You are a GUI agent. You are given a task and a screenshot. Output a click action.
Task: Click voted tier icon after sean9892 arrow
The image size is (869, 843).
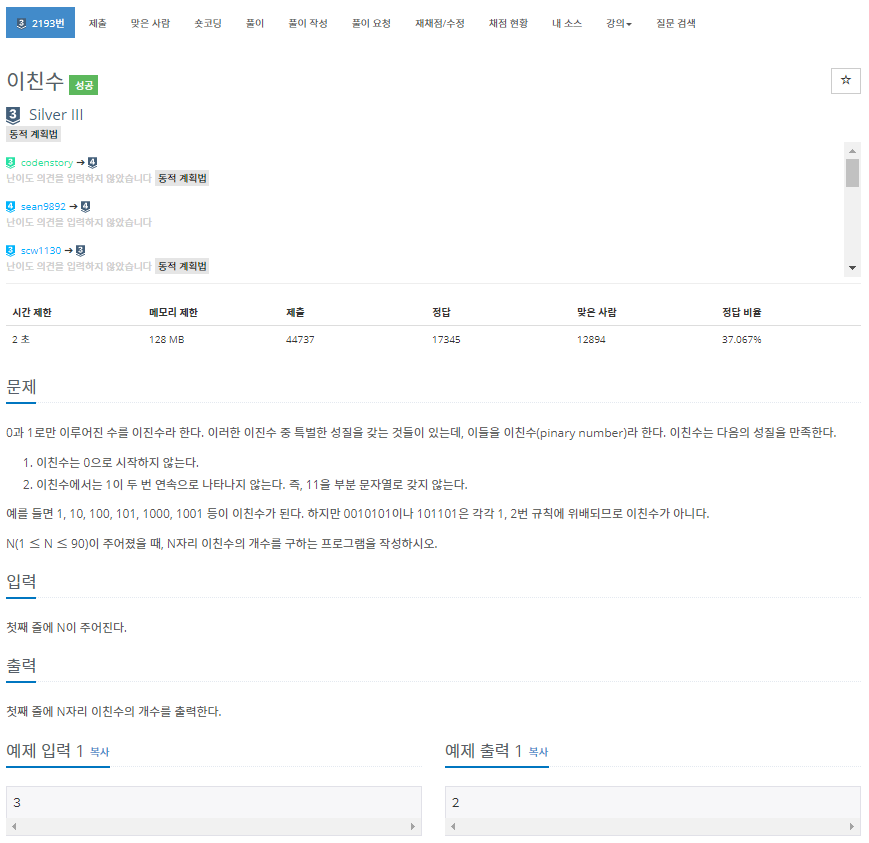click(85, 206)
